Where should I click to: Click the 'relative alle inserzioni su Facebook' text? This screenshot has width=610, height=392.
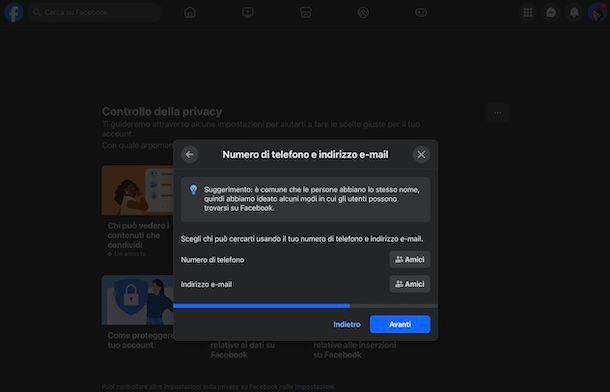pos(354,350)
